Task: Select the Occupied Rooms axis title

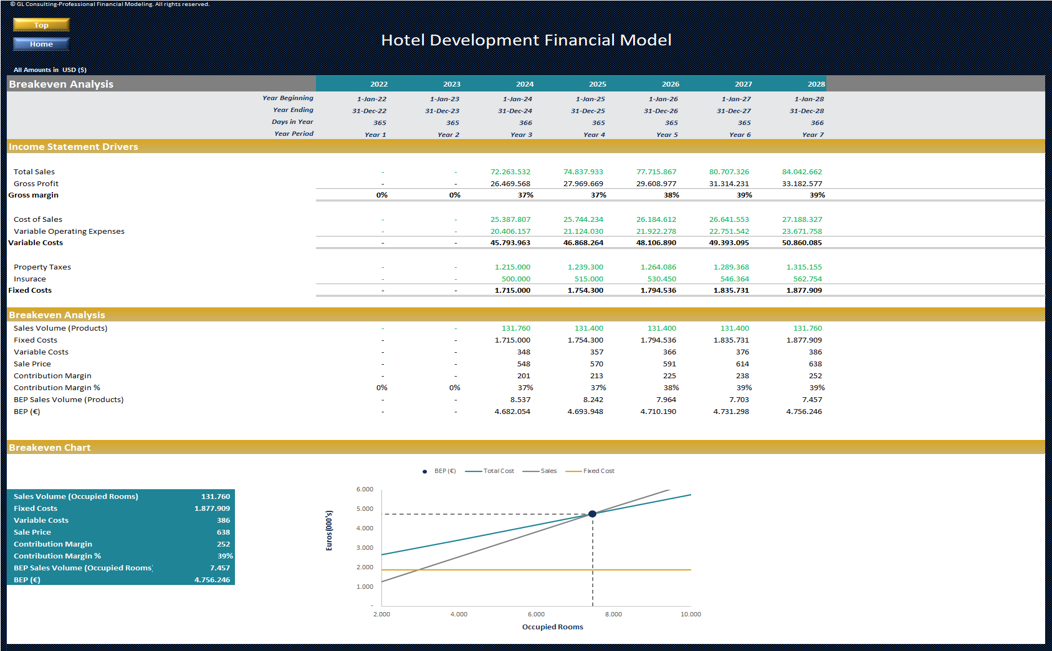Action: tap(552, 627)
